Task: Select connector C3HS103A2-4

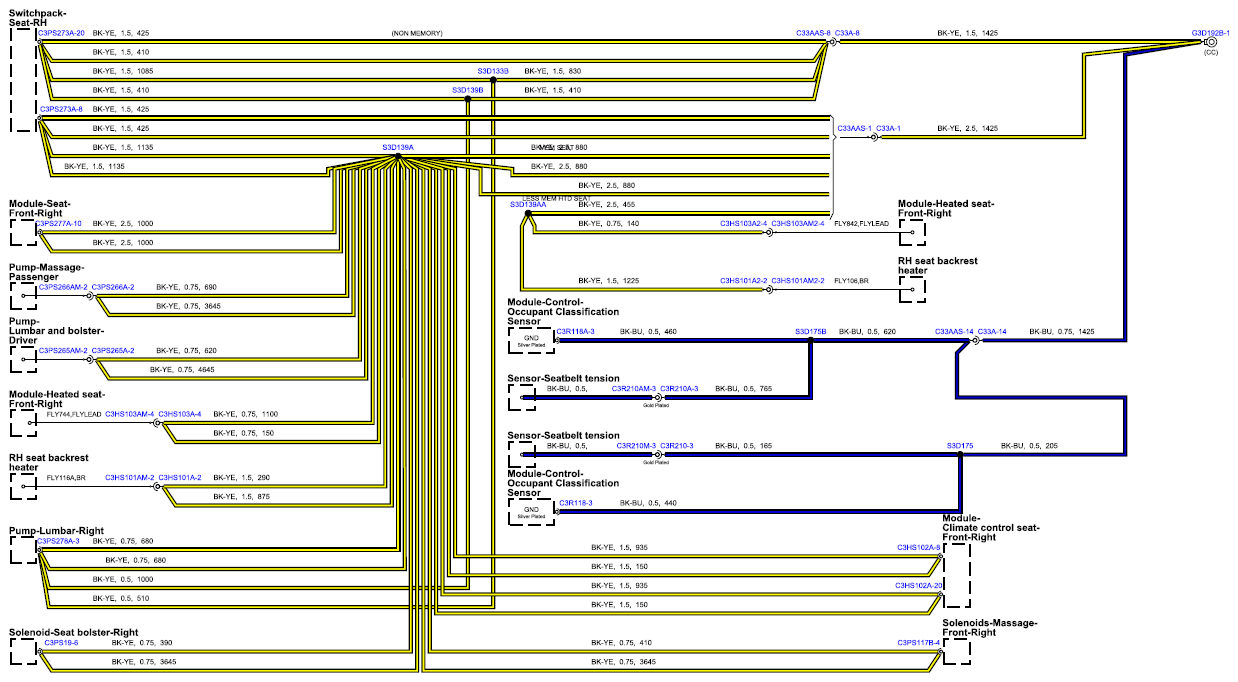Action: pyautogui.click(x=744, y=223)
